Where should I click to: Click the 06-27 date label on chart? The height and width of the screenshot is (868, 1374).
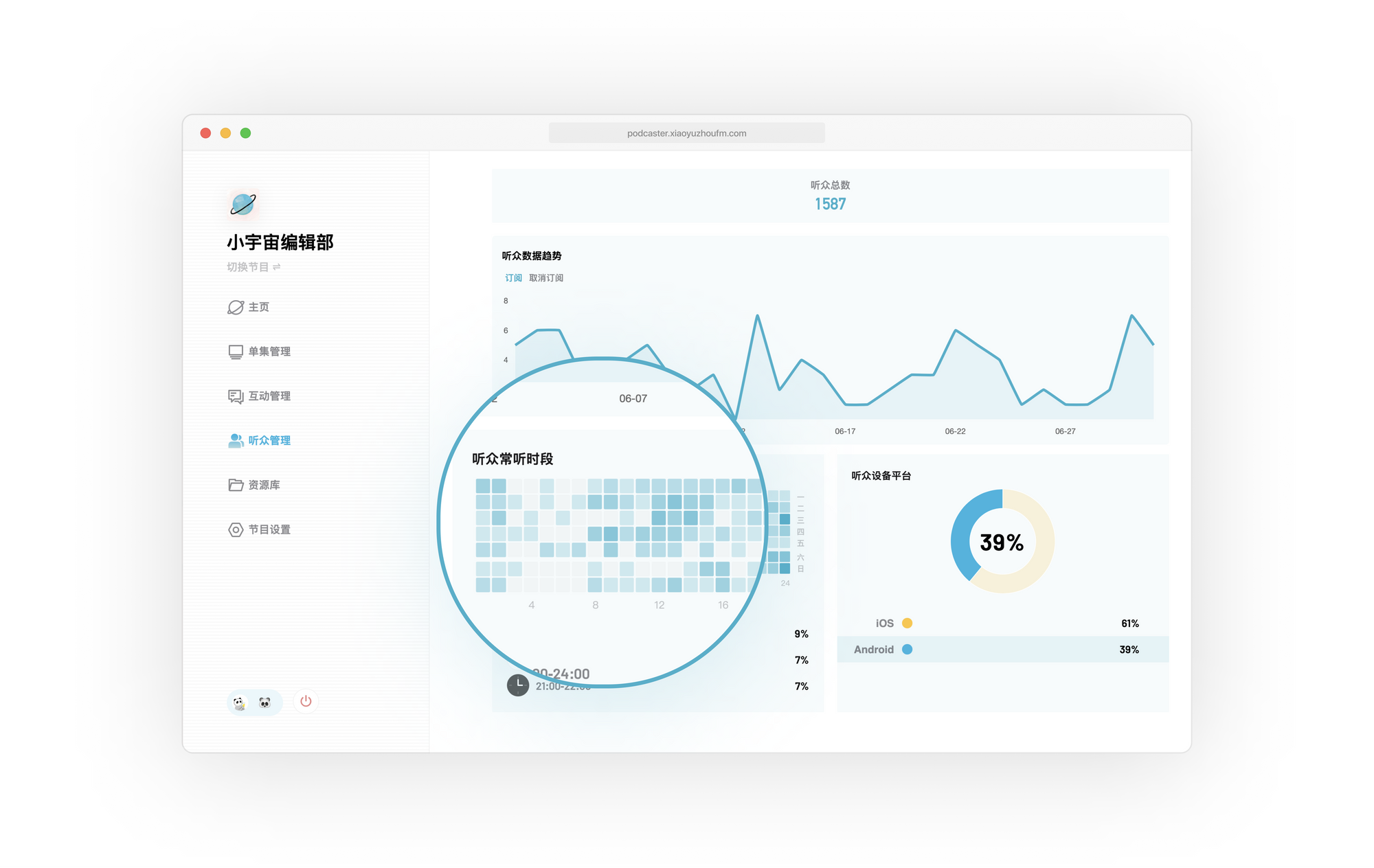[1065, 431]
